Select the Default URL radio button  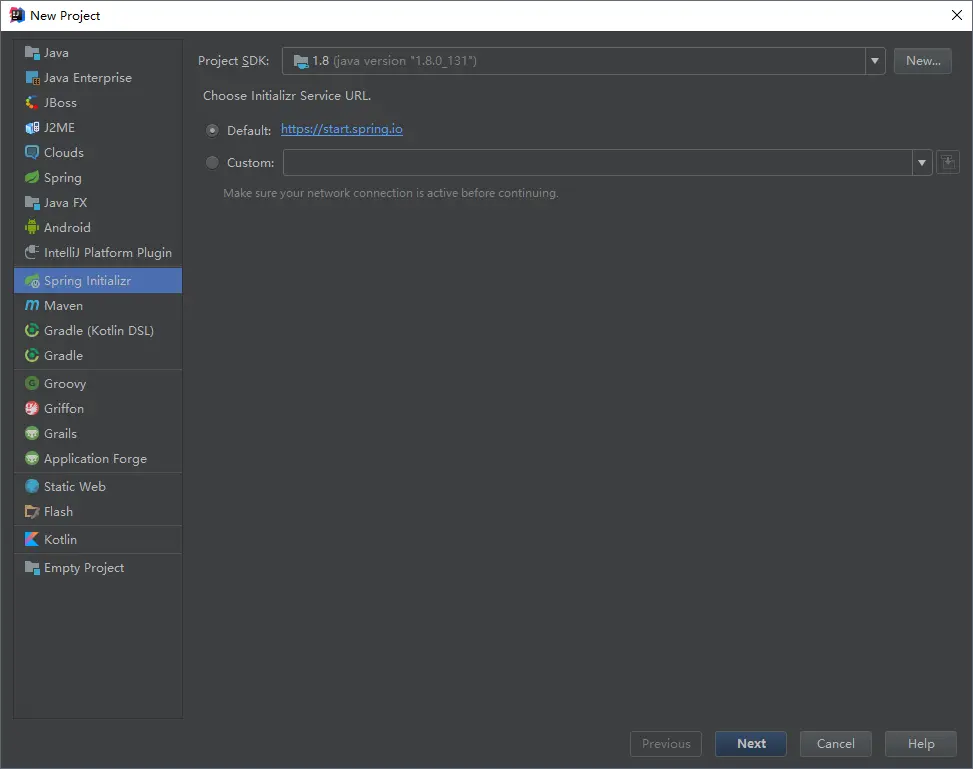coord(212,130)
